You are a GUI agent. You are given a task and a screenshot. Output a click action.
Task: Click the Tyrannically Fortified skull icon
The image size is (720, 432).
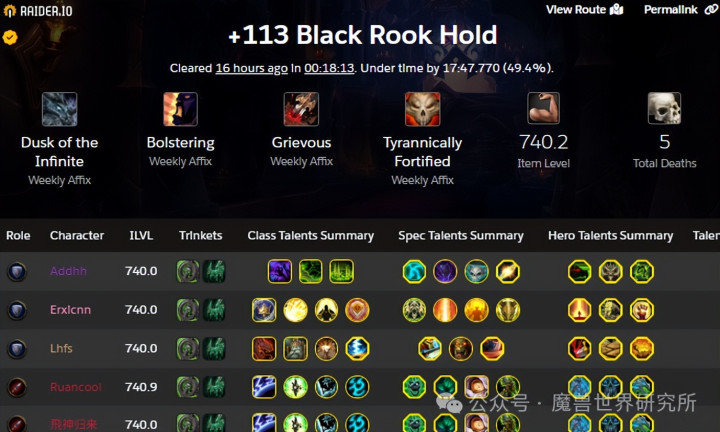pos(422,109)
